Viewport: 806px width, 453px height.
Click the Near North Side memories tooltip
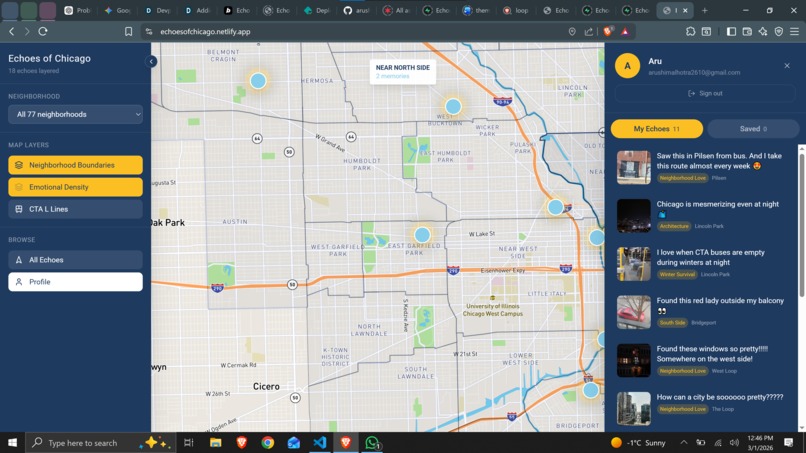tap(402, 71)
